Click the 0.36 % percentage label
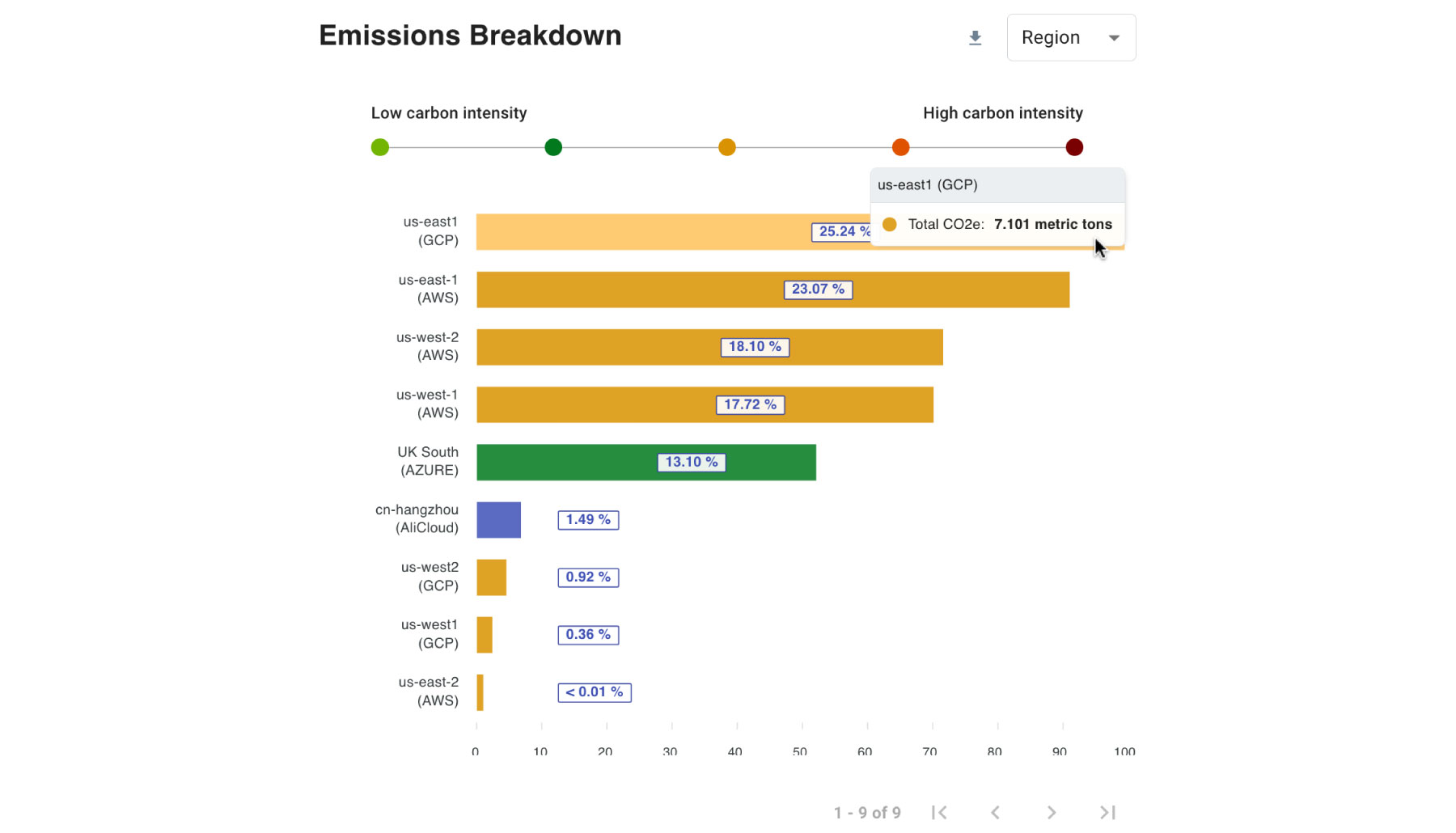This screenshot has width=1456, height=833. tap(588, 635)
